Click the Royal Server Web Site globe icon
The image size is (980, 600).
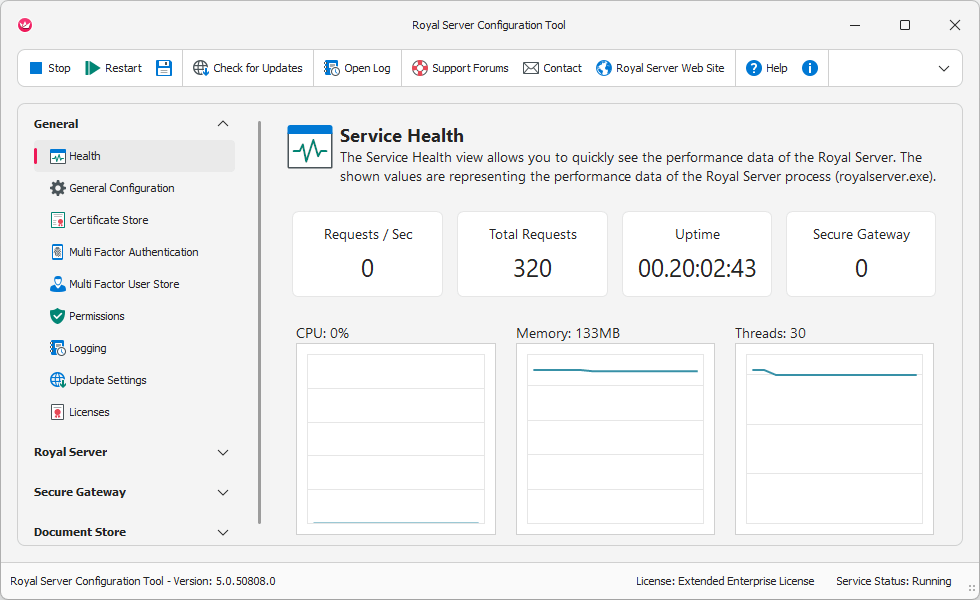pyautogui.click(x=604, y=68)
